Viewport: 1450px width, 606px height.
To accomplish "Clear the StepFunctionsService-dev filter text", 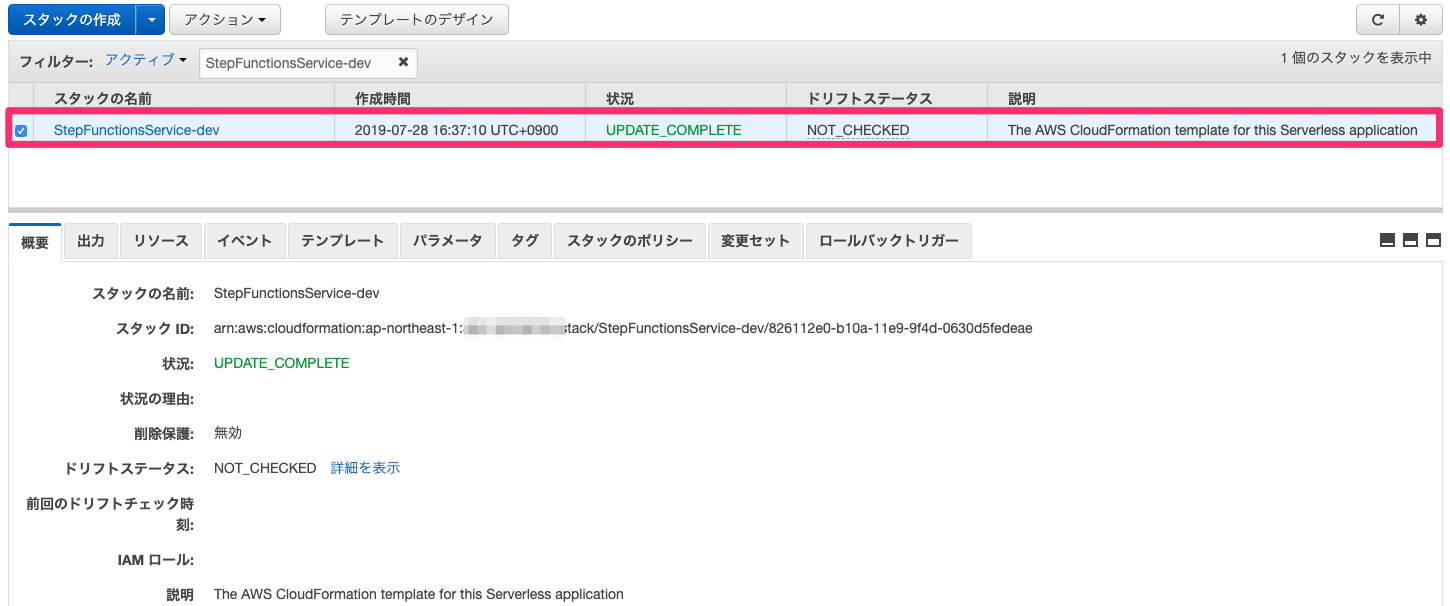I will point(403,62).
